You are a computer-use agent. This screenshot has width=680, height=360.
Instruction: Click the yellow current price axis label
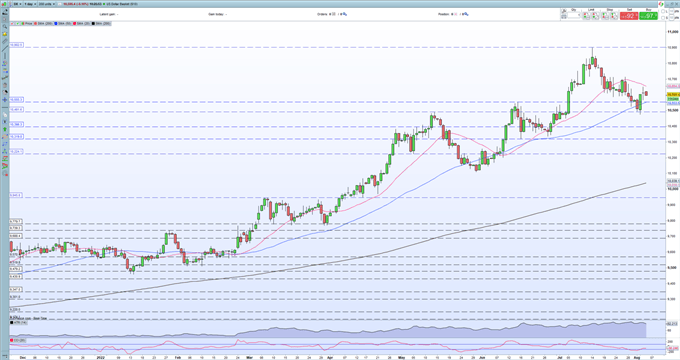[673, 94]
